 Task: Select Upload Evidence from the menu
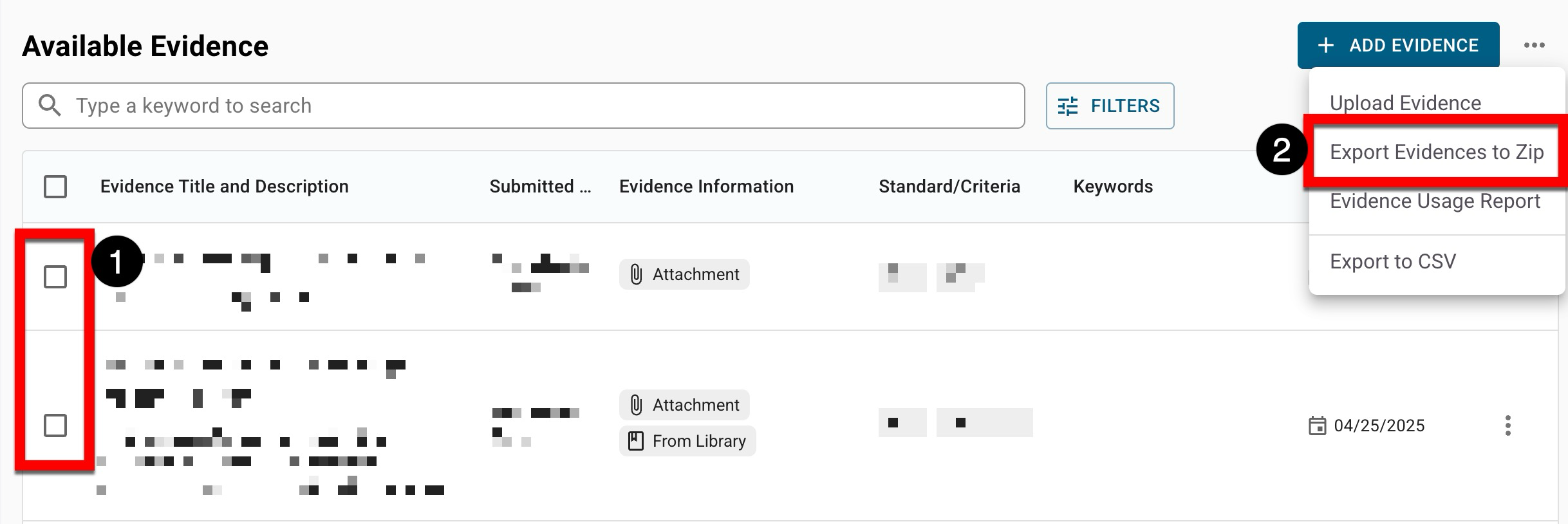click(x=1405, y=103)
